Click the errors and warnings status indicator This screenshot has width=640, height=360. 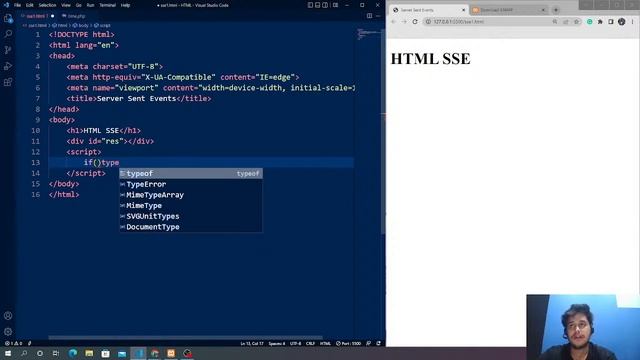[x=13, y=343]
